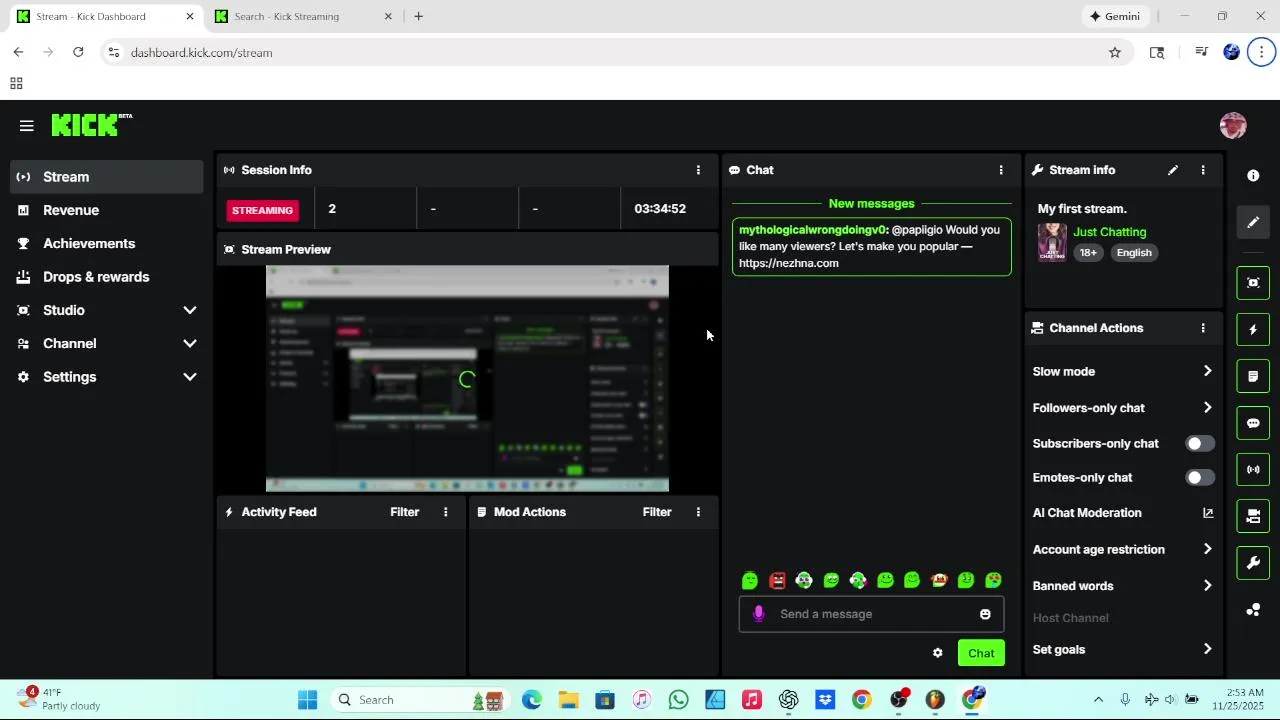Insert the red angry face emote
Screen dimensions: 1280x720
tap(777, 580)
